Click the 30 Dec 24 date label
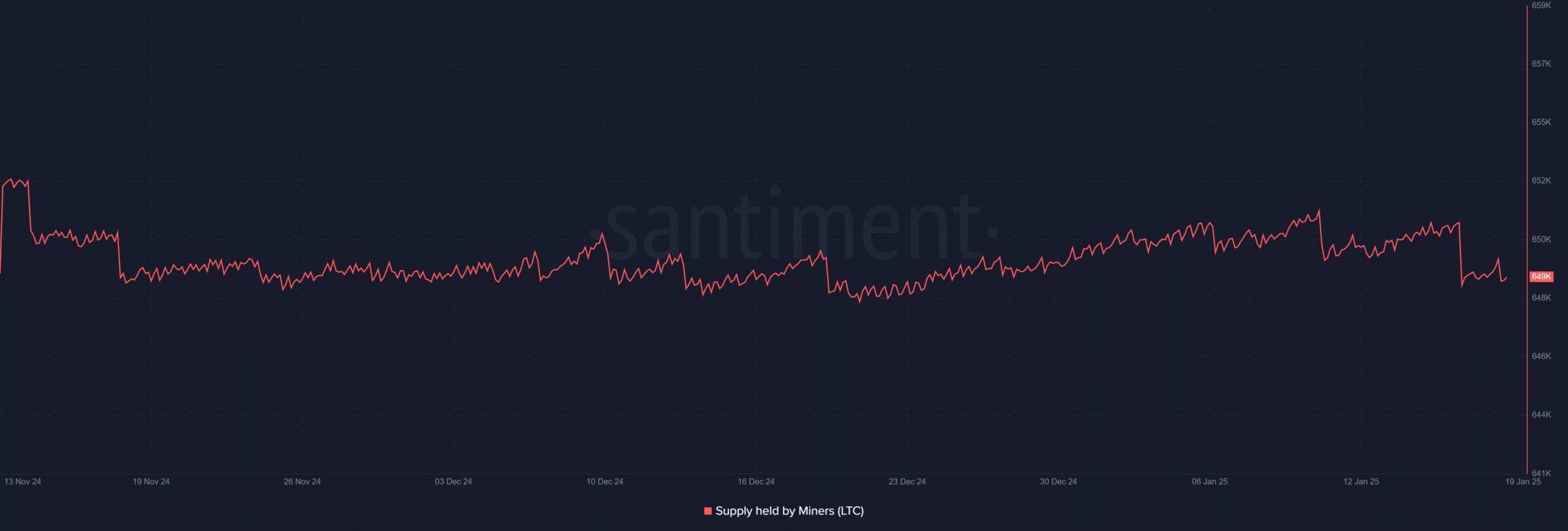 (x=1058, y=481)
